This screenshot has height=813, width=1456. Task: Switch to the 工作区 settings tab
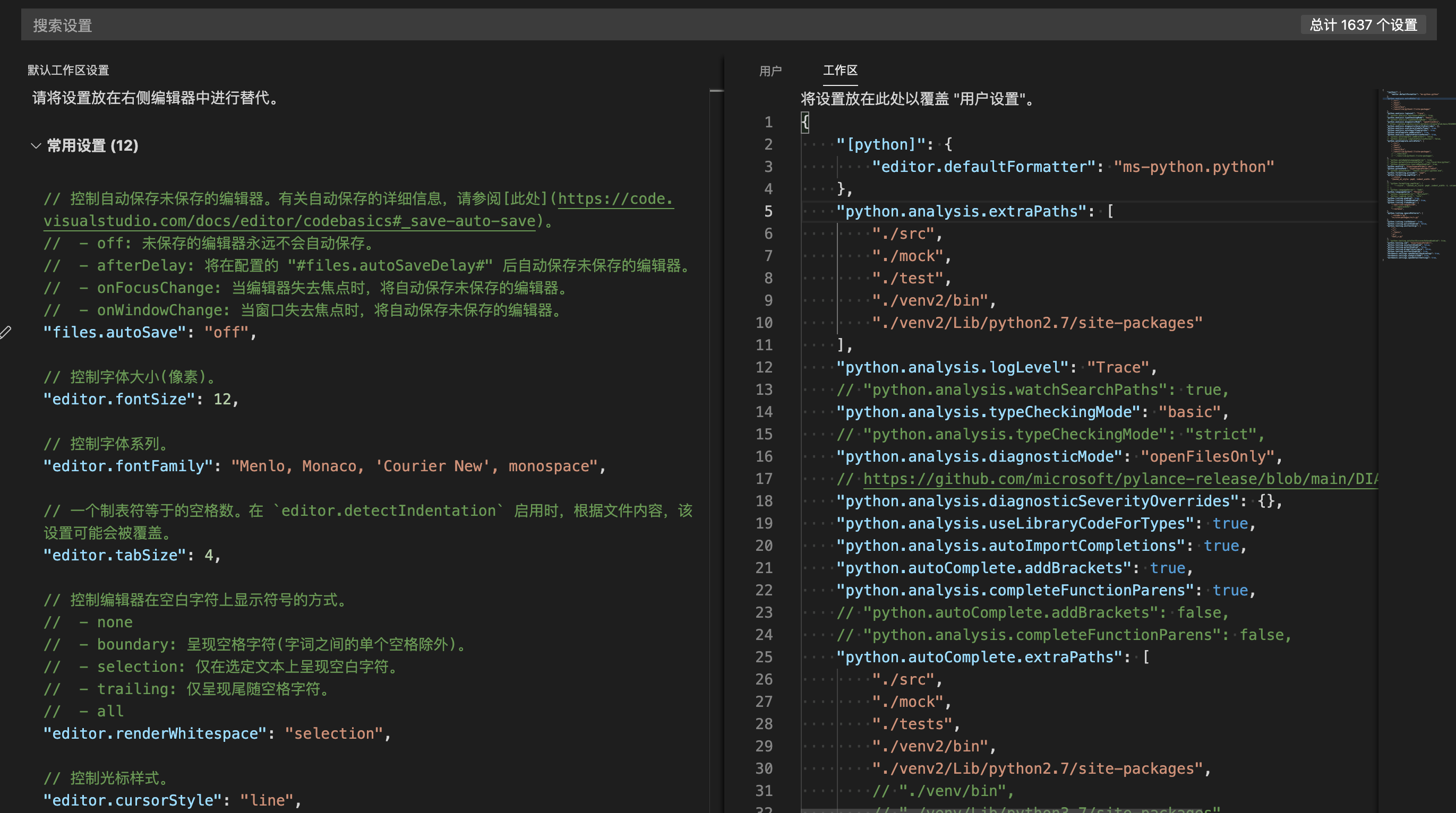840,70
